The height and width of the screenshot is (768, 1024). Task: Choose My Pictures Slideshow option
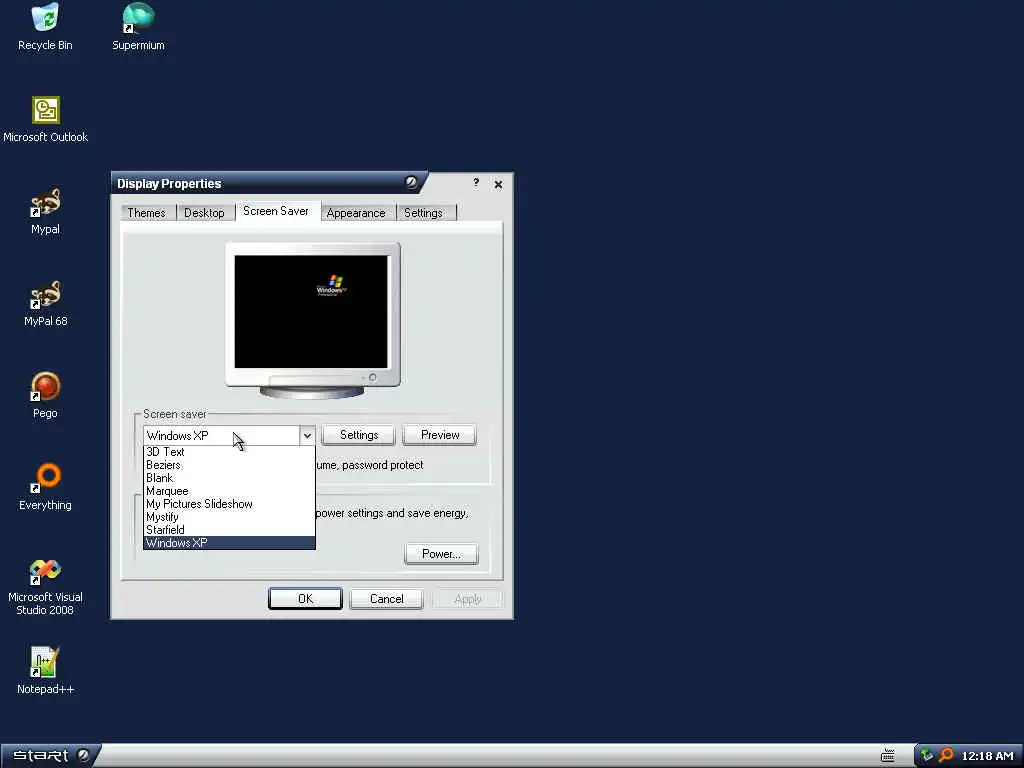point(229,504)
